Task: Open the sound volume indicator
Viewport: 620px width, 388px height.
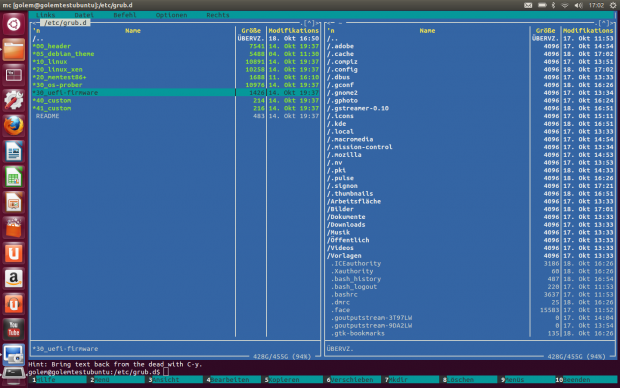Action: click(x=578, y=5)
